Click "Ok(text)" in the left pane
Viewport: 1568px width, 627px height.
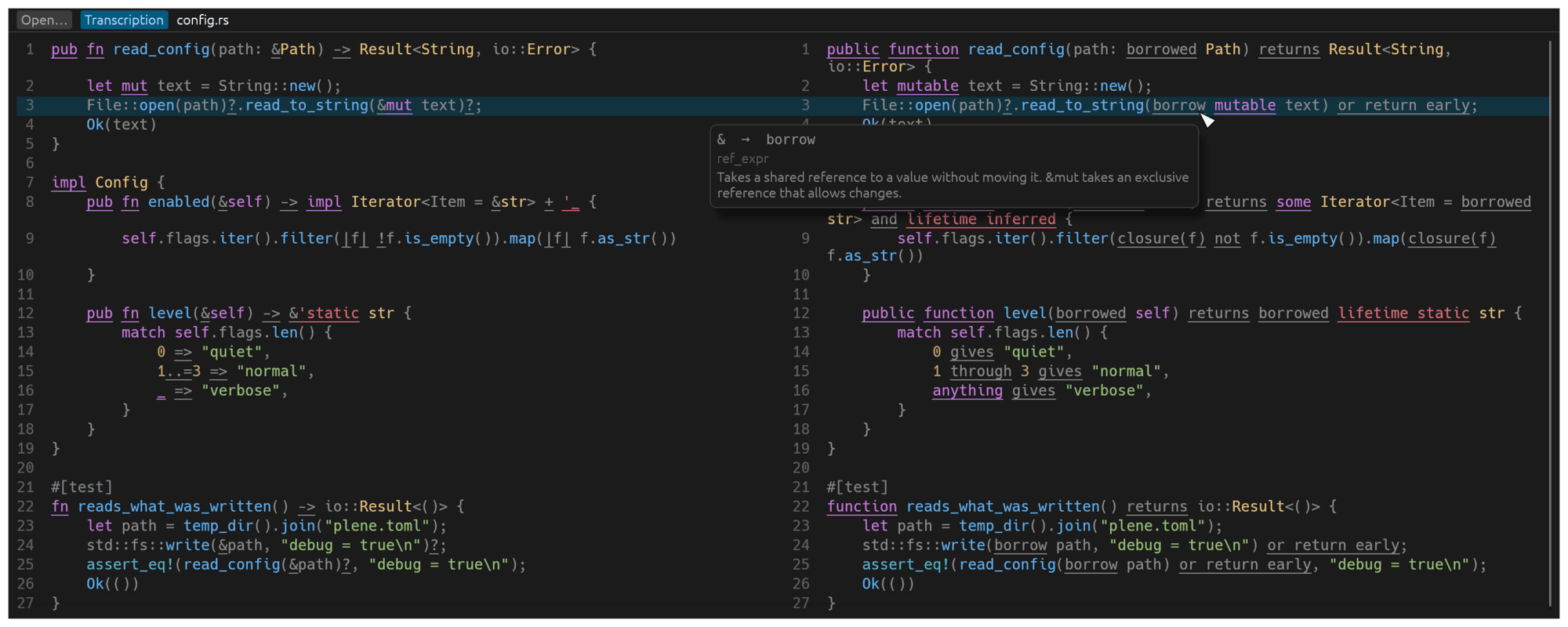click(x=122, y=125)
